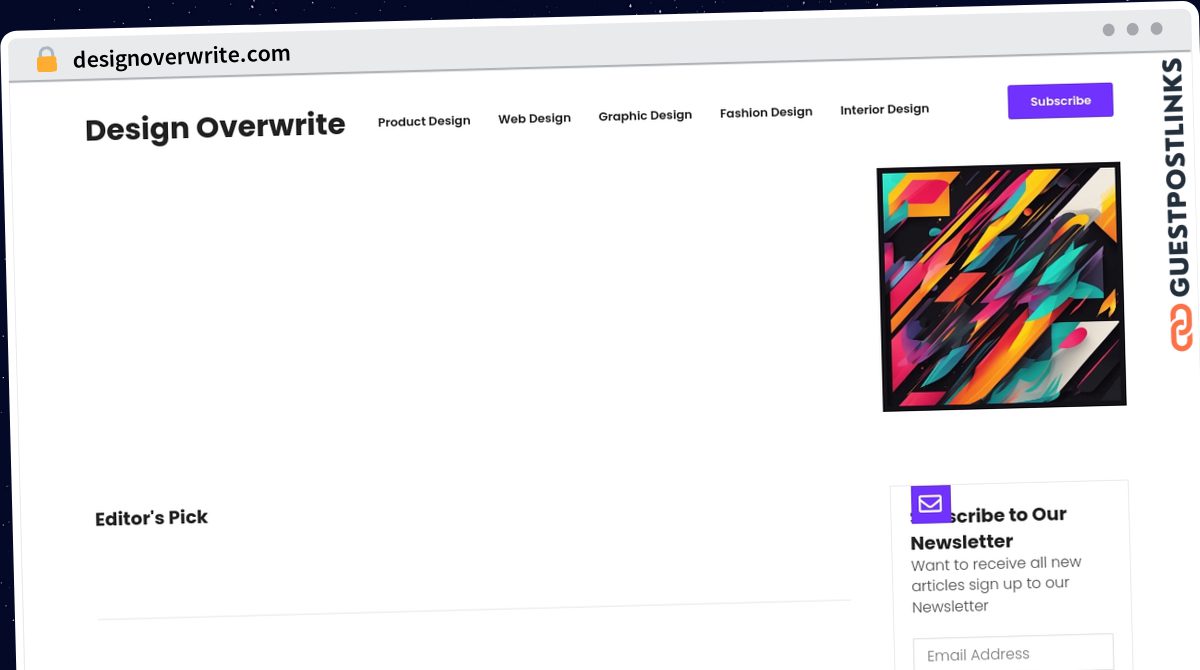Viewport: 1200px width, 670px height.
Task: Open the Web Design menu item
Action: [x=535, y=118]
